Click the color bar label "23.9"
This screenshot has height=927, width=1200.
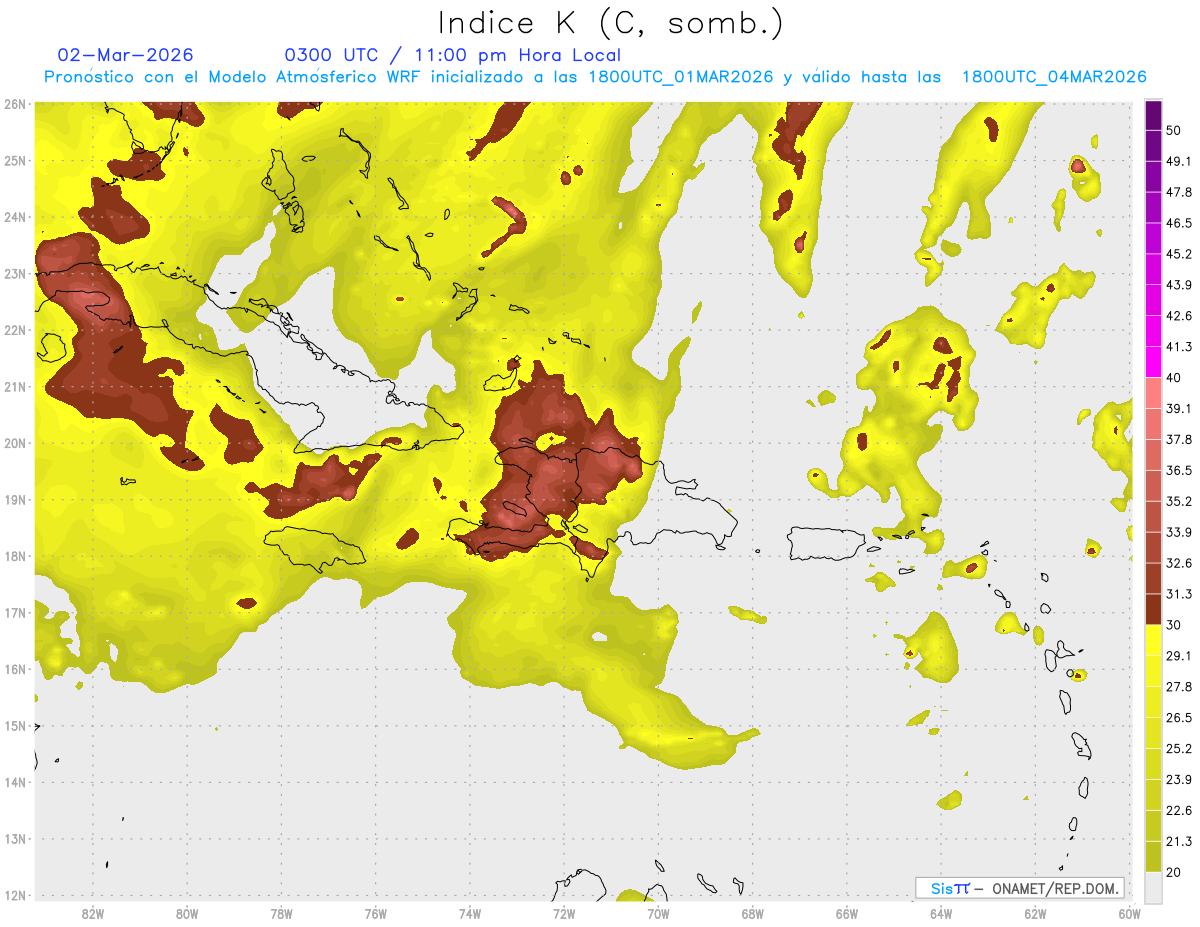pos(1178,780)
